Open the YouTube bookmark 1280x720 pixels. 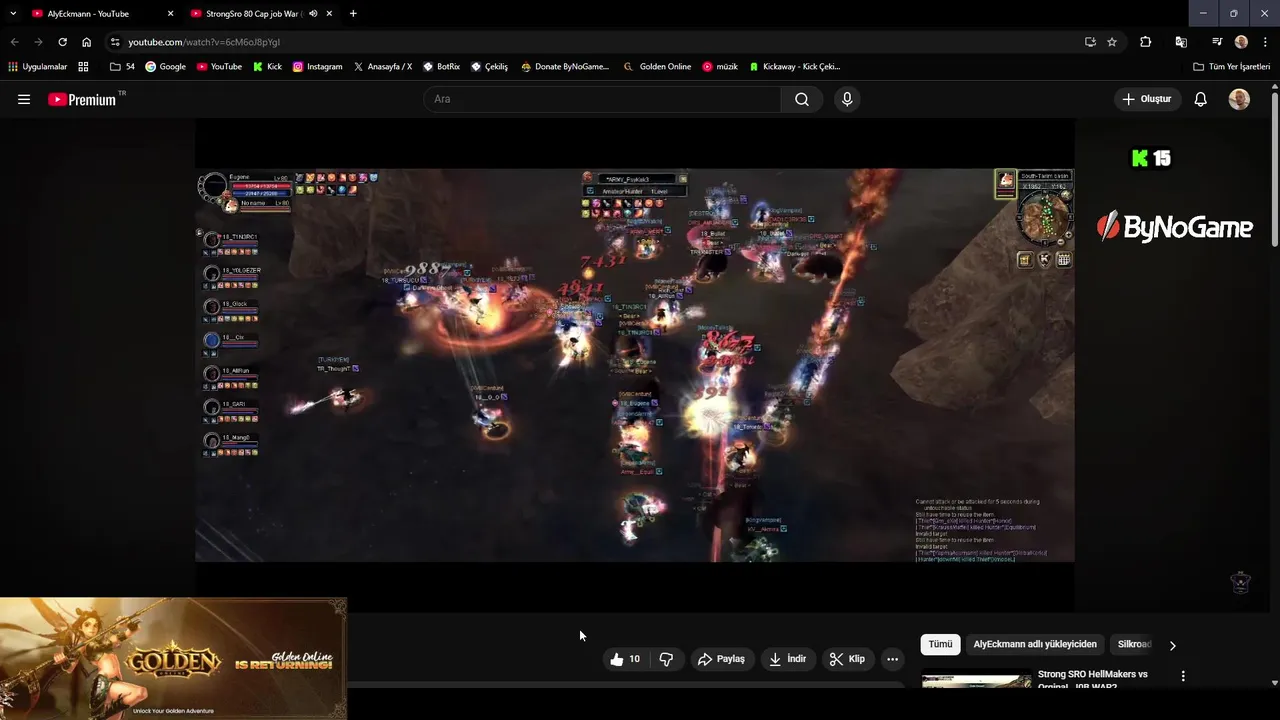pos(219,67)
